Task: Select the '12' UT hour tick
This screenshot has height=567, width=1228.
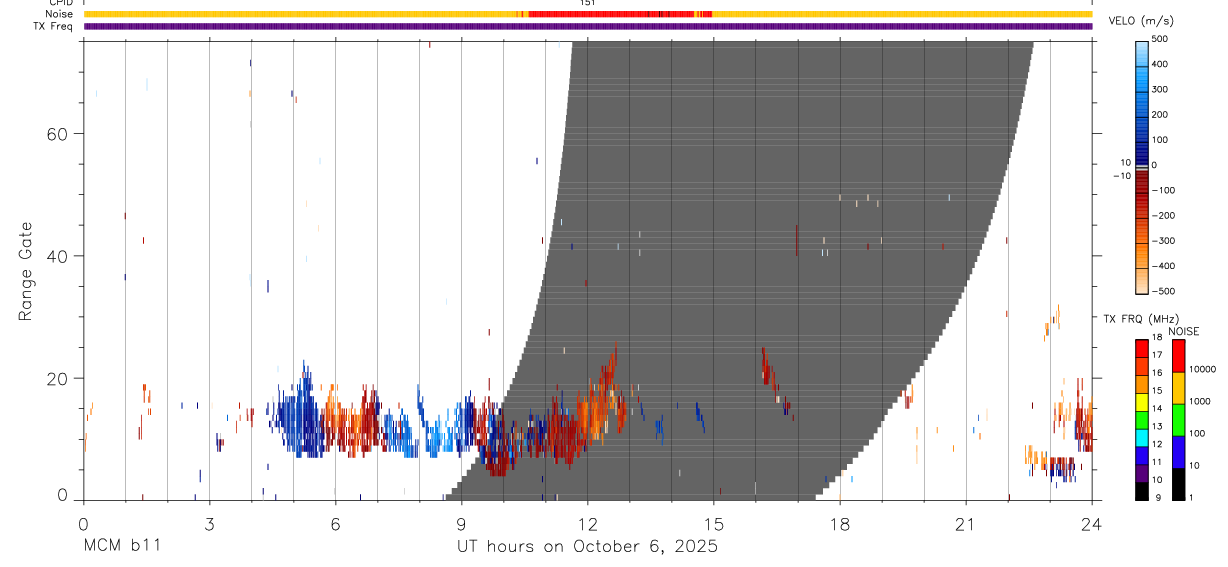Action: click(x=587, y=524)
